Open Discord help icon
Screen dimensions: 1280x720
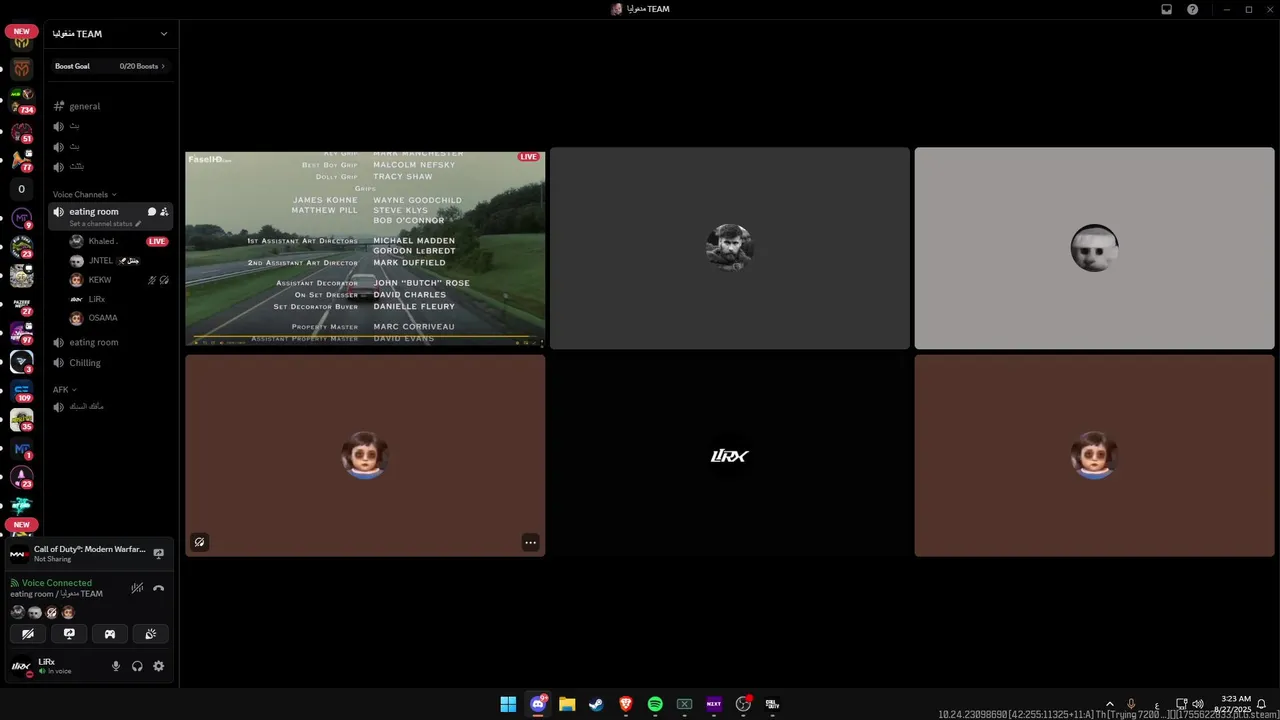(1193, 9)
